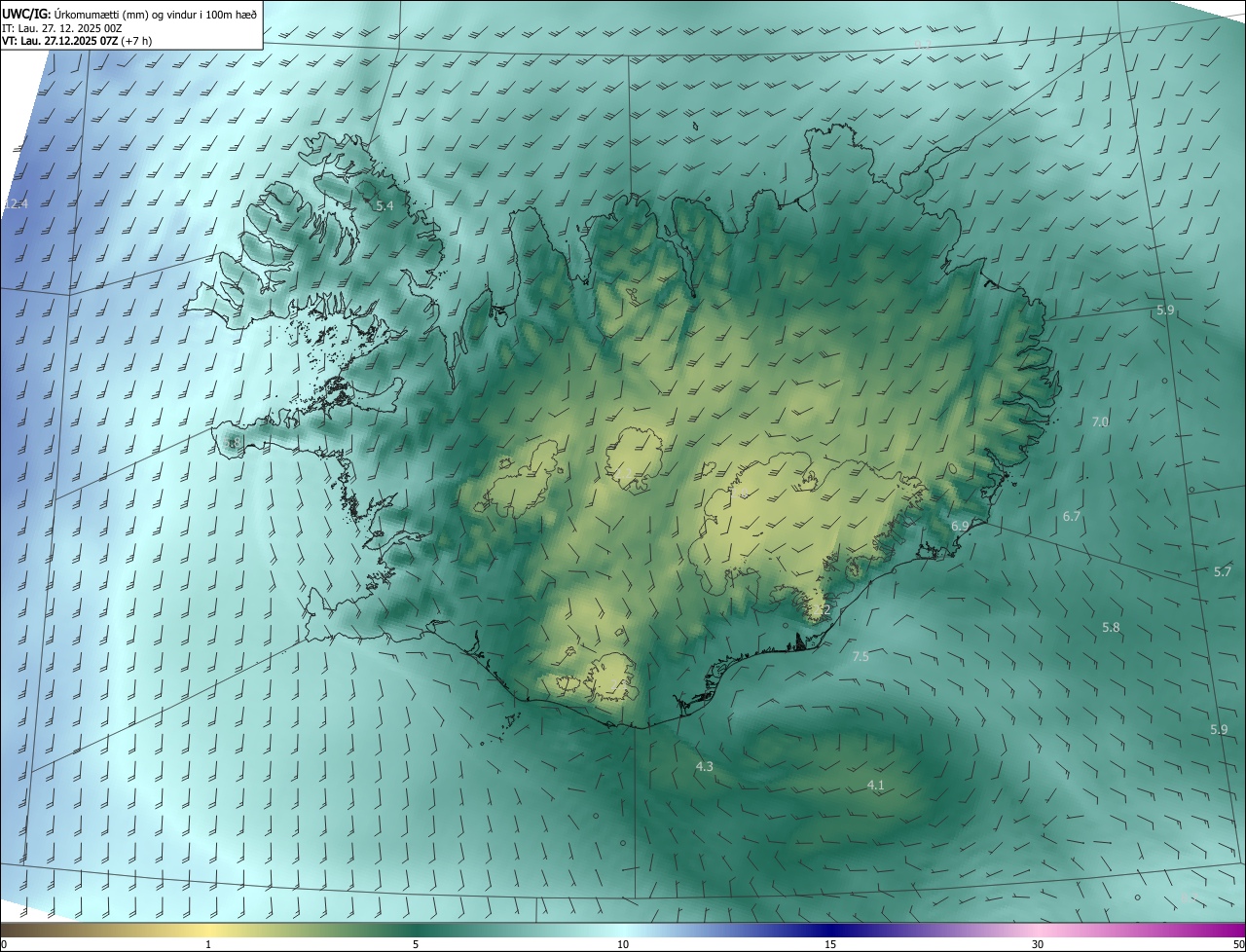Image resolution: width=1246 pixels, height=952 pixels.
Task: Click the 5 tick on the color scale
Action: [416, 944]
